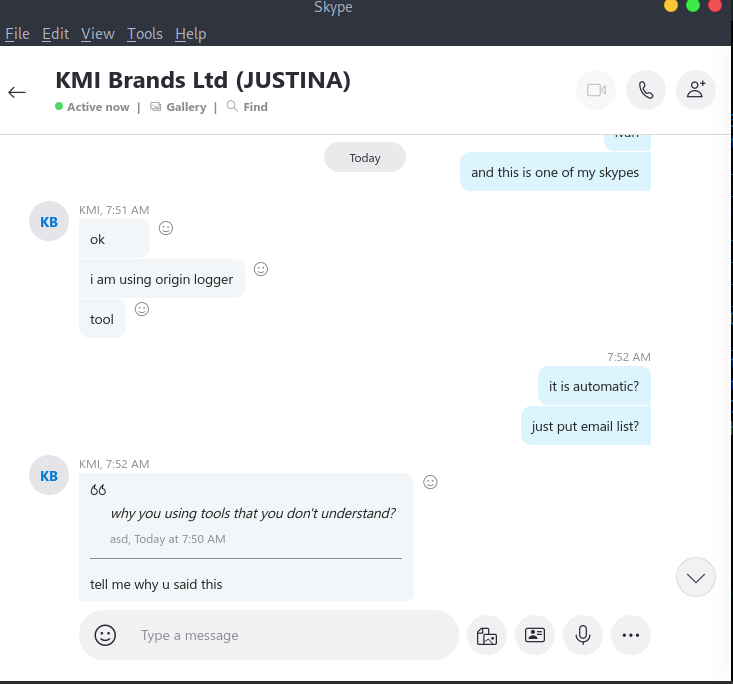
Task: Record a voice message with microphone
Action: (x=582, y=635)
